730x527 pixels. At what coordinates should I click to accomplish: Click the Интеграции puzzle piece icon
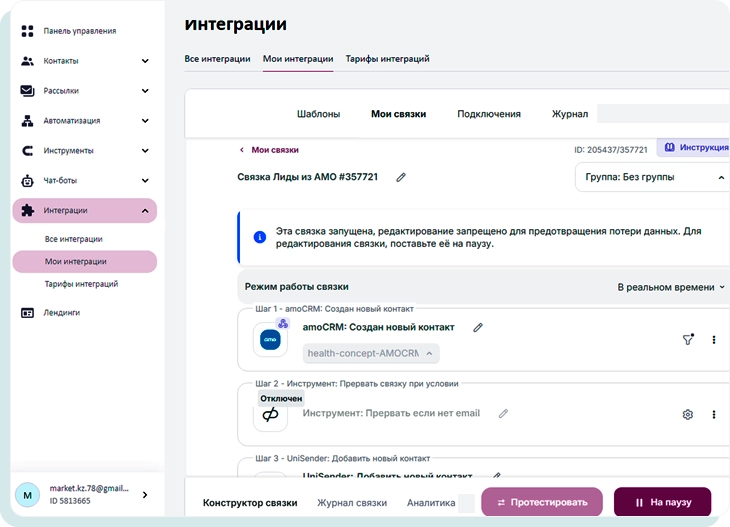(27, 210)
